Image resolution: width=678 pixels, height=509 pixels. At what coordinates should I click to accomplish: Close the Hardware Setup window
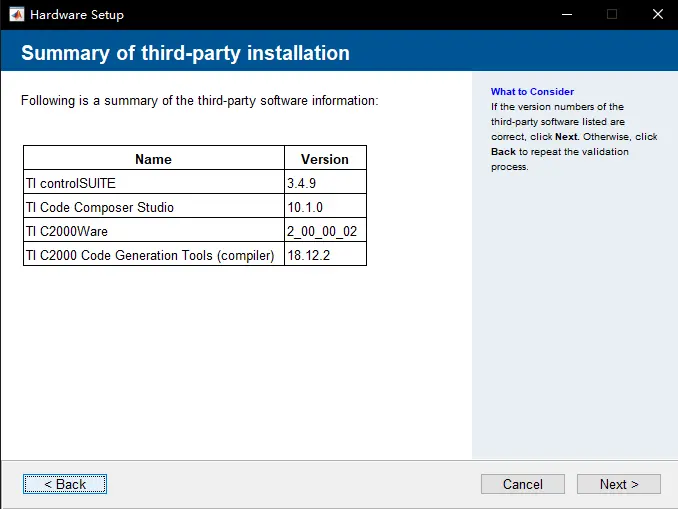click(658, 14)
